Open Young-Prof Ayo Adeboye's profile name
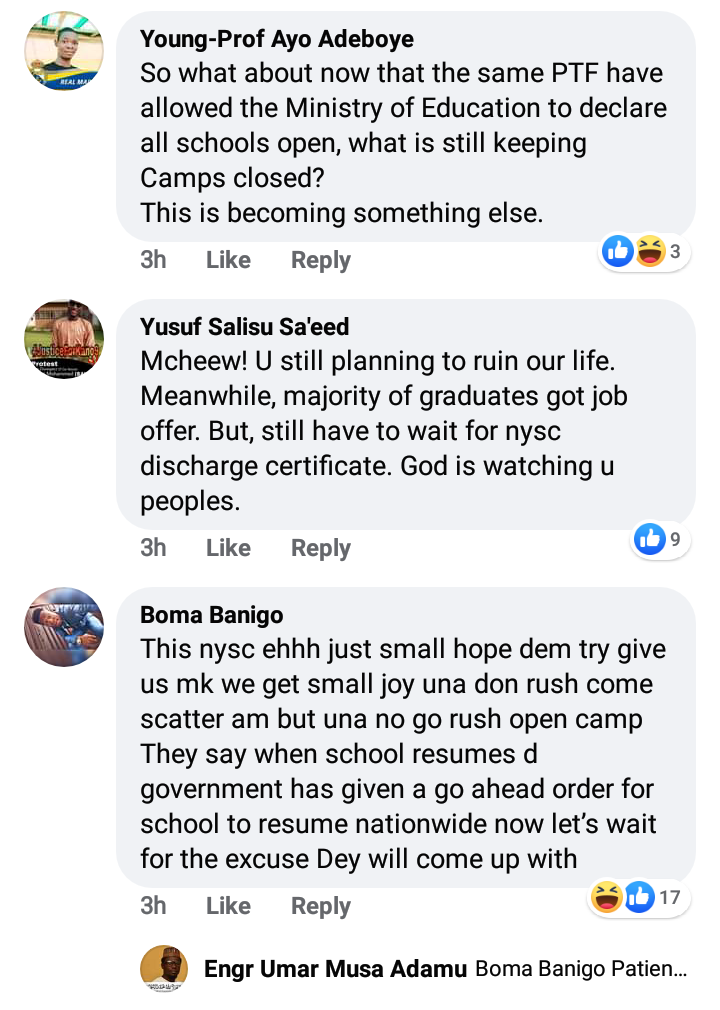The image size is (720, 1010). click(x=277, y=39)
